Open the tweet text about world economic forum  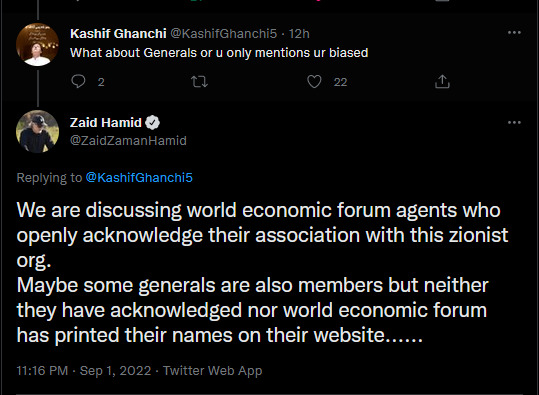(x=262, y=272)
